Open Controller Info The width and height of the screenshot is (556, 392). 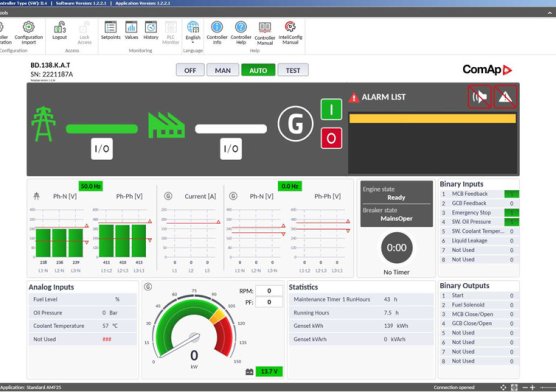[217, 32]
